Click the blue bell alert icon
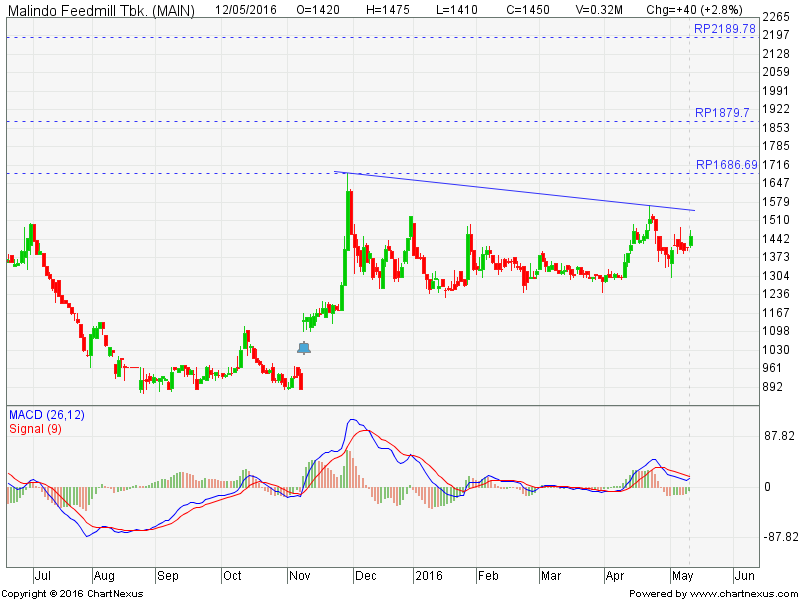The width and height of the screenshot is (800, 600). point(304,348)
